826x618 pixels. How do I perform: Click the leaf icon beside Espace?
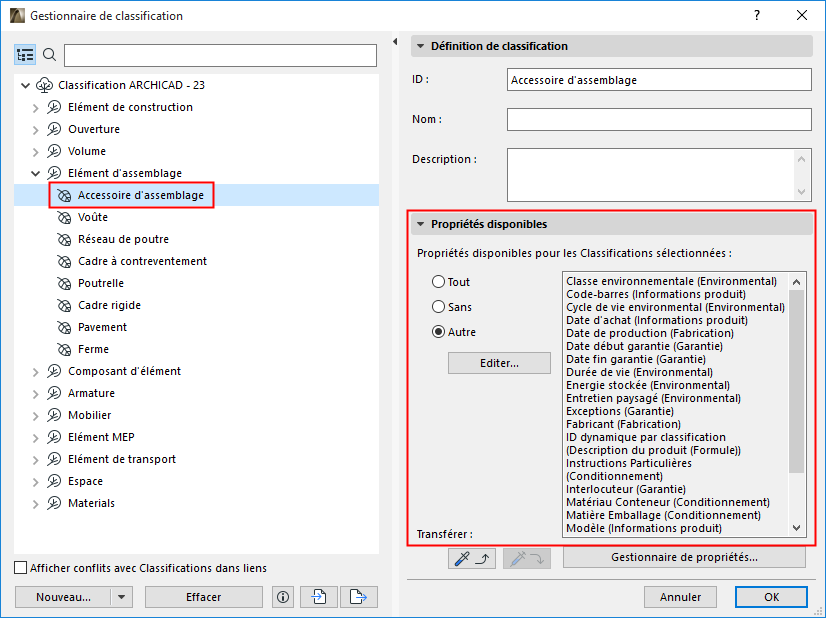54,481
